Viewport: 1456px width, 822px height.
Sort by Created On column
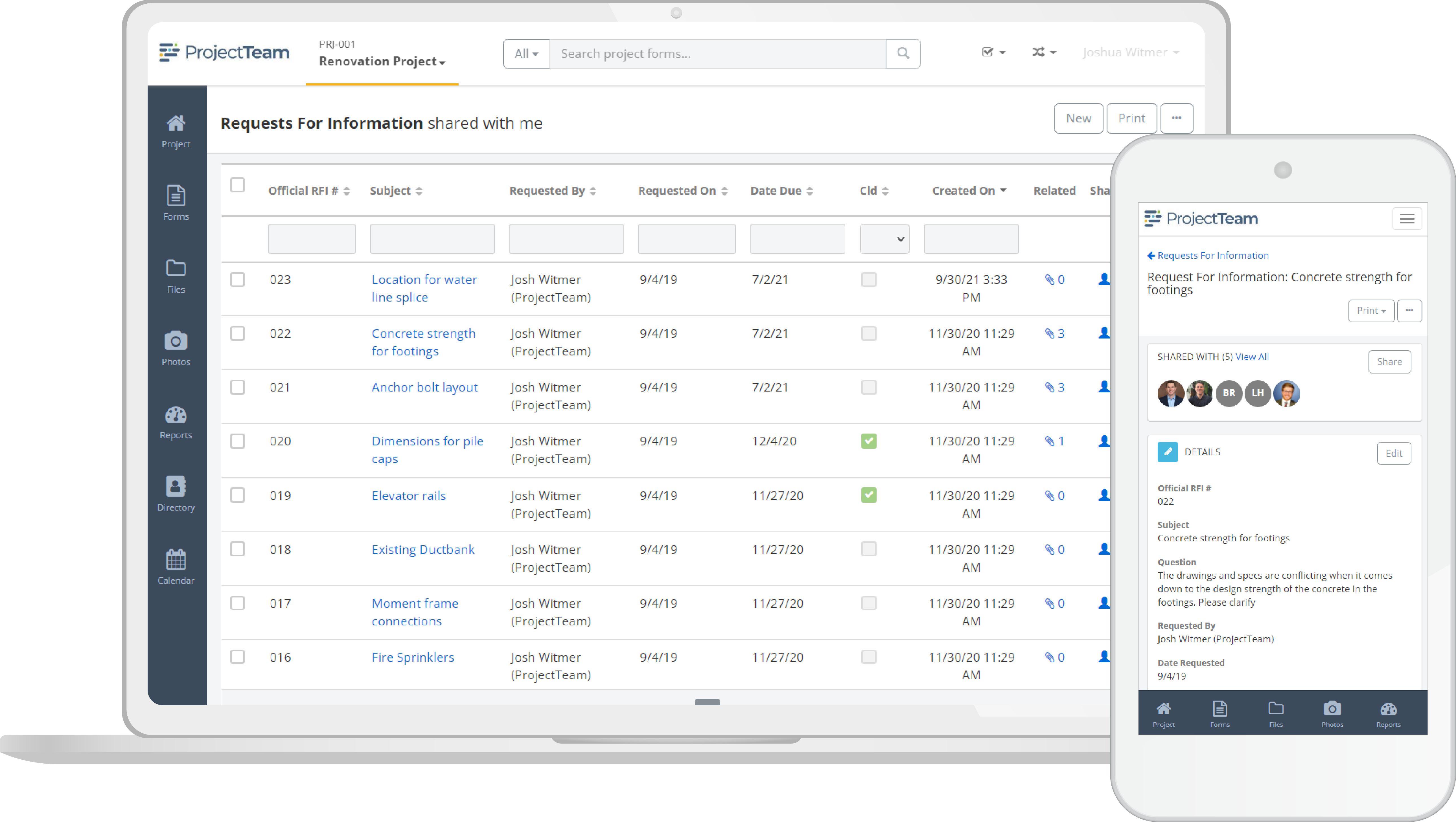tap(969, 191)
